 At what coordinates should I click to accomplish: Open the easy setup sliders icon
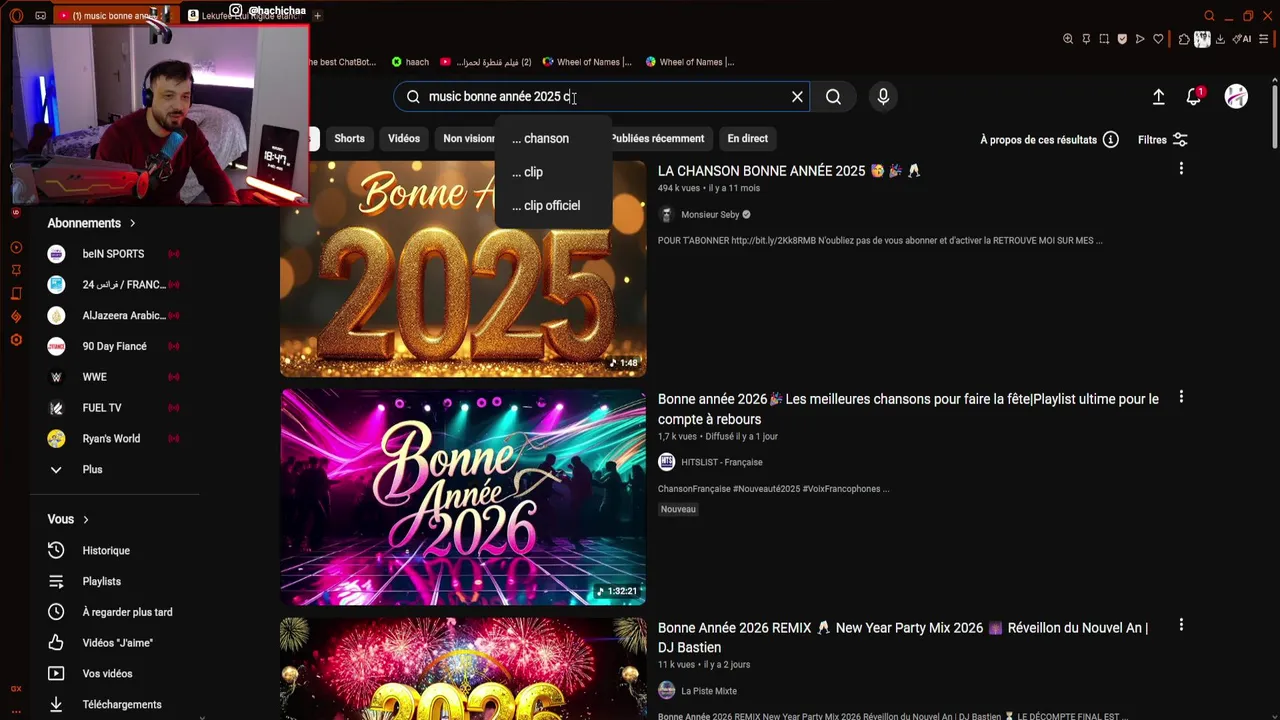(1266, 39)
